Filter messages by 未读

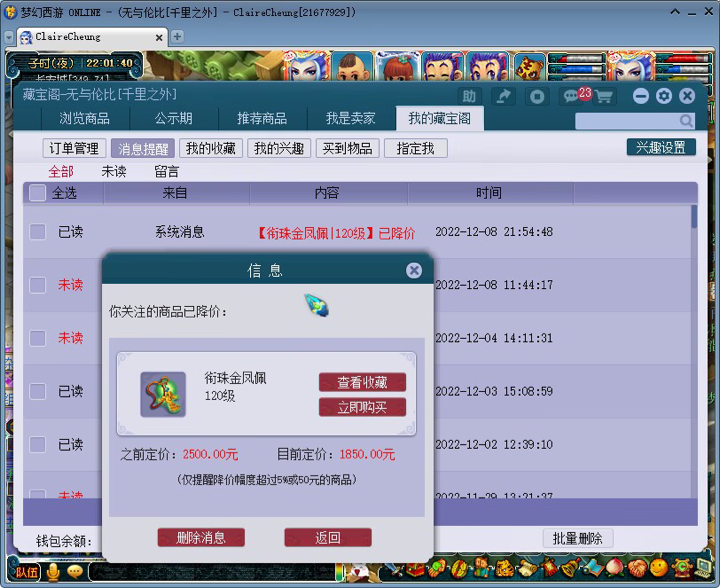pos(113,172)
